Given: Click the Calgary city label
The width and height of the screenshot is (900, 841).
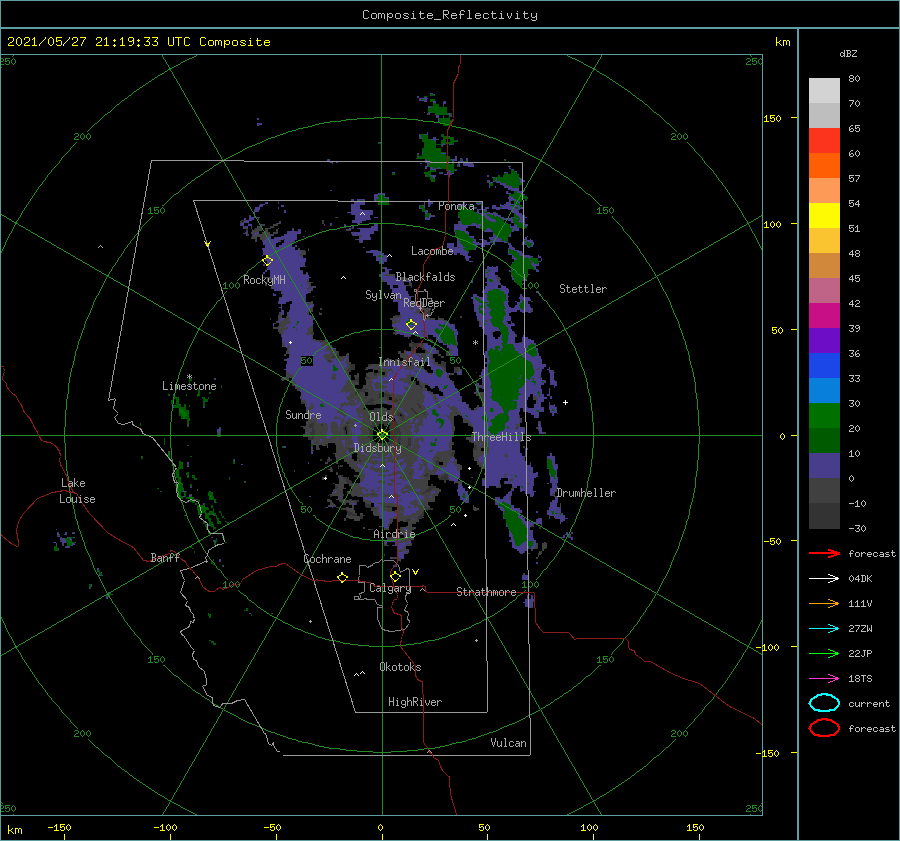Looking at the screenshot, I should point(390,588).
